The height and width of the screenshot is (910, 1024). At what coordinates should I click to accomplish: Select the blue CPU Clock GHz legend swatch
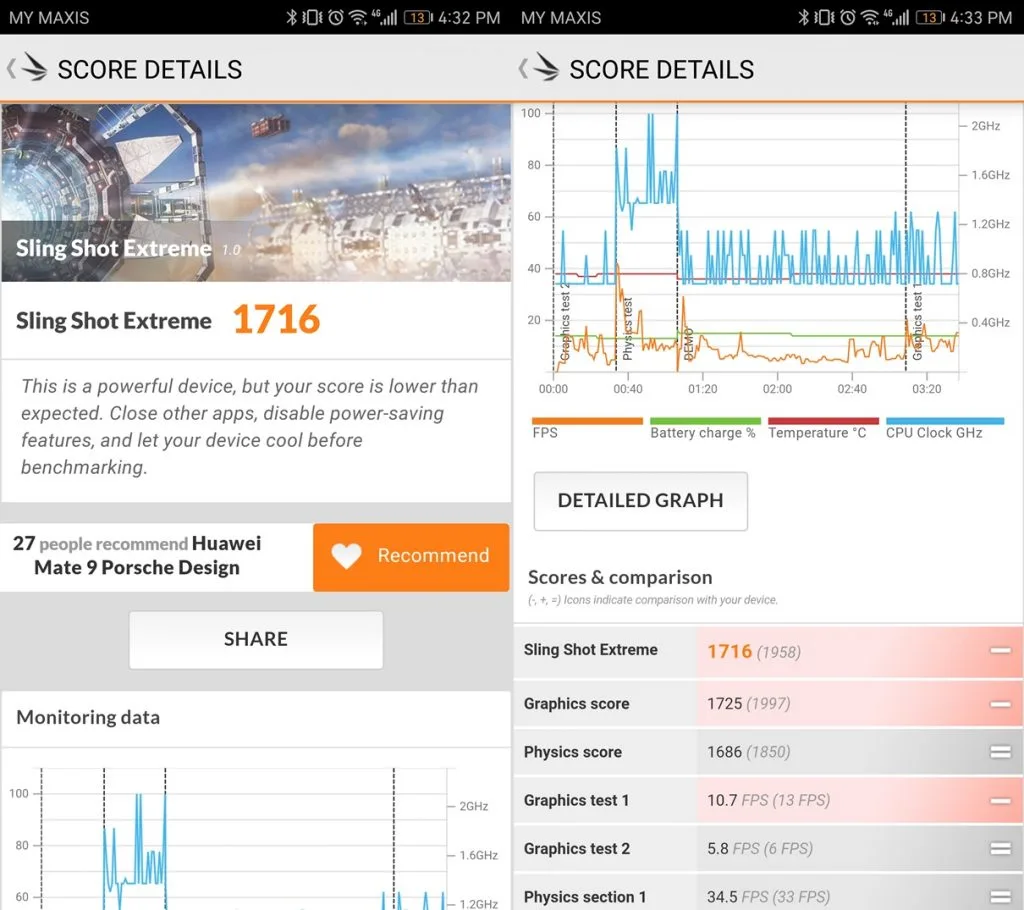click(944, 421)
